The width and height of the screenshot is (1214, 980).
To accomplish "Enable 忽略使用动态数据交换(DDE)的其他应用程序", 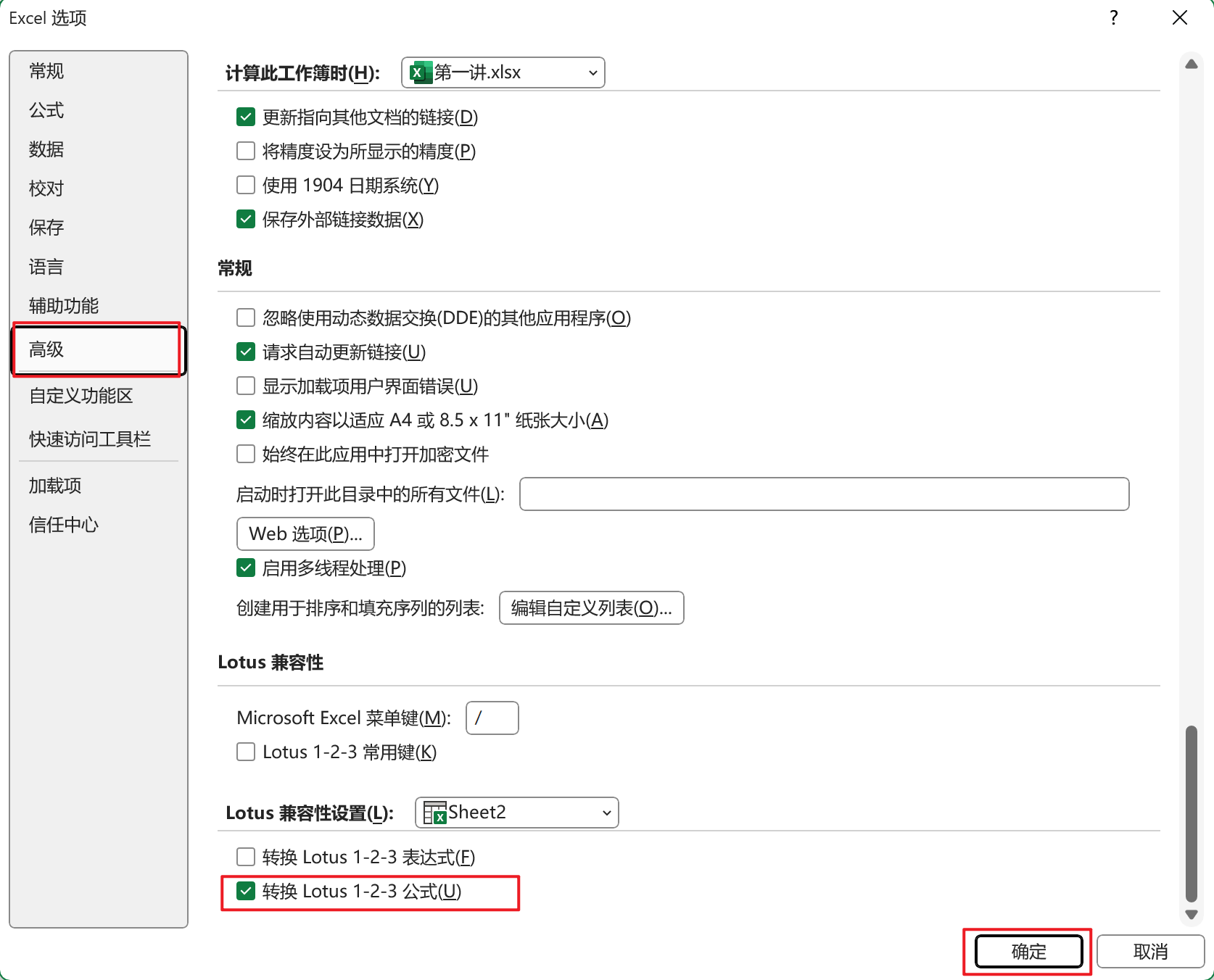I will click(246, 317).
